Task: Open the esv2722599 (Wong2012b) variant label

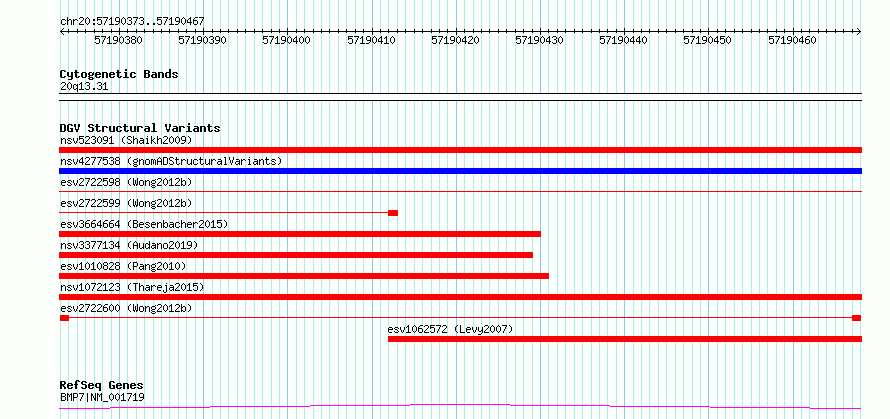Action: tap(126, 203)
